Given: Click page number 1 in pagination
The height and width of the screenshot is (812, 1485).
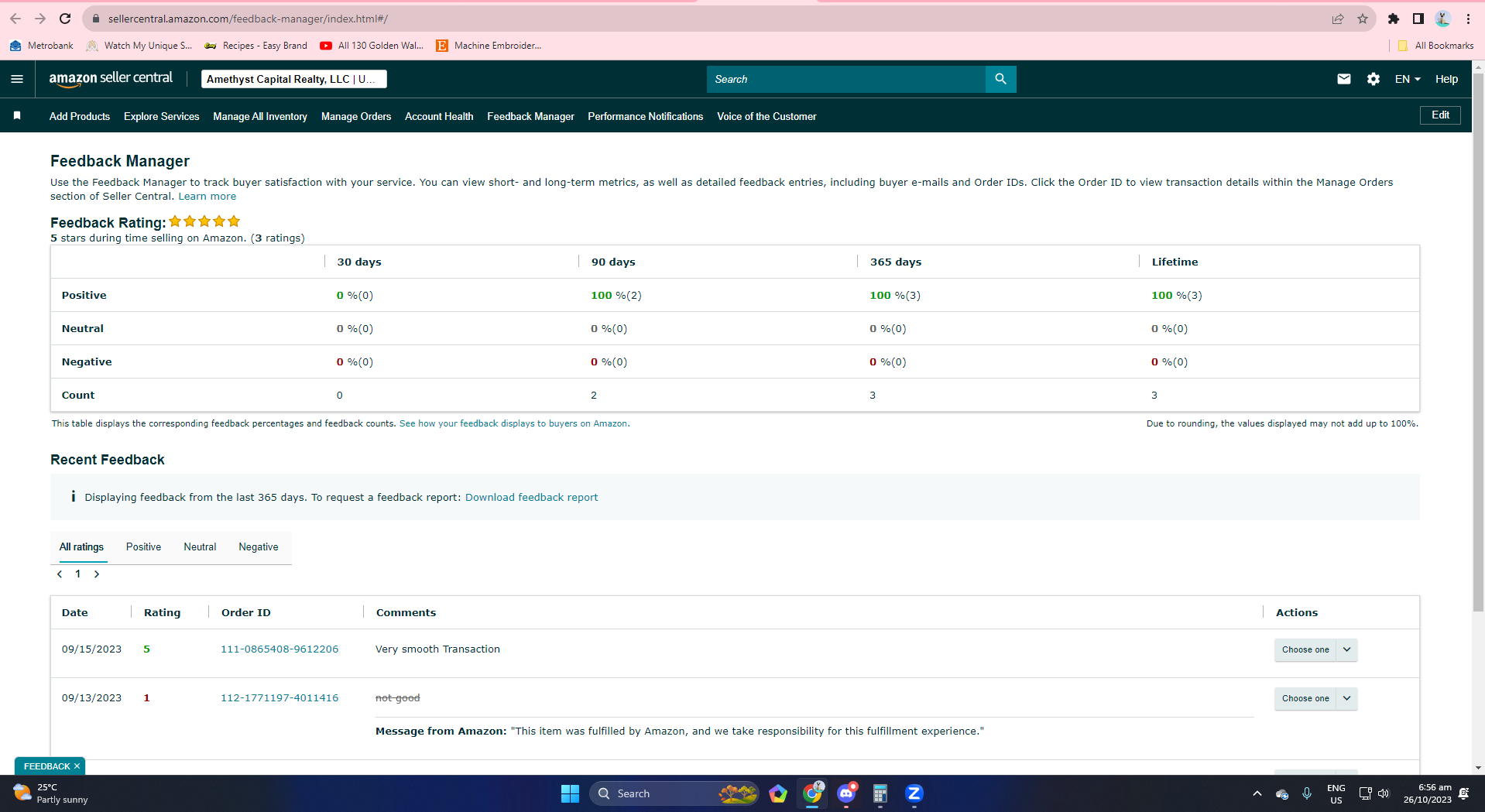Looking at the screenshot, I should point(78,574).
